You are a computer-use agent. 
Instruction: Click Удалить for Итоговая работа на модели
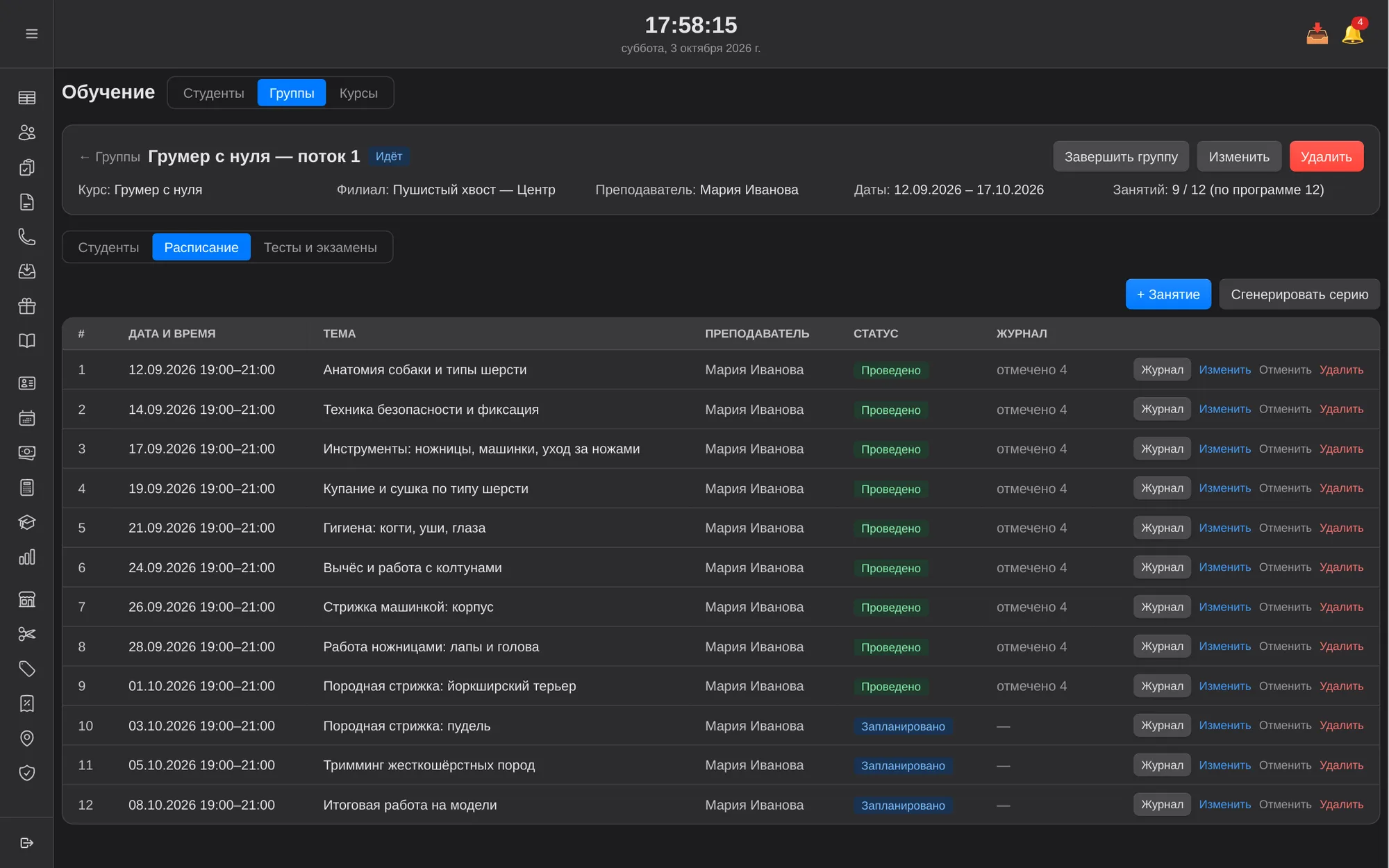[1341, 805]
